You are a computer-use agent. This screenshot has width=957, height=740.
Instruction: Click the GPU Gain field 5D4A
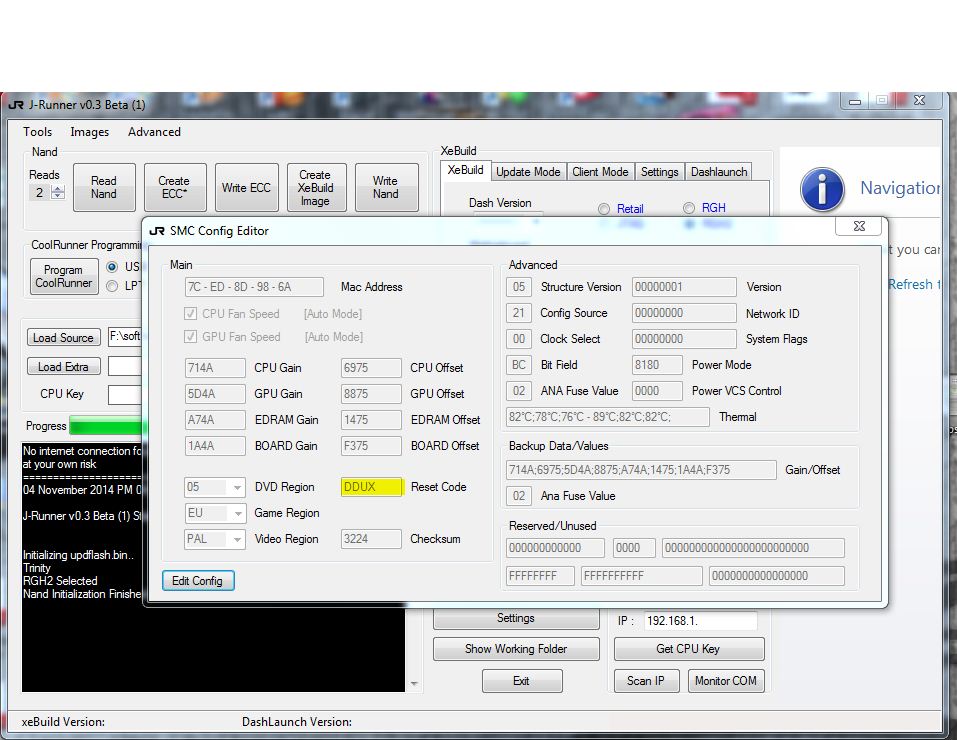(x=215, y=394)
